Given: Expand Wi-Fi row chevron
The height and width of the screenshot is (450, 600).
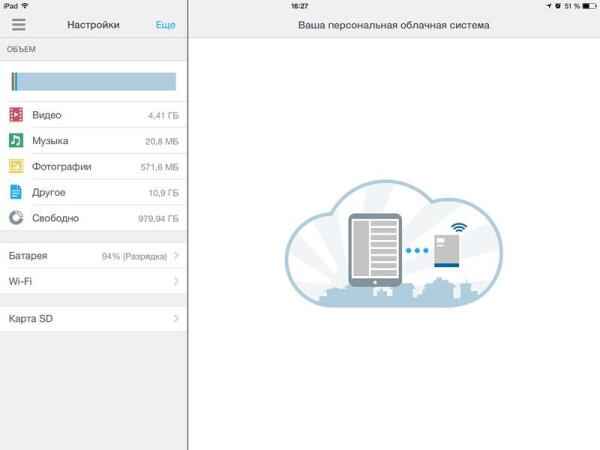Looking at the screenshot, I should point(176,282).
